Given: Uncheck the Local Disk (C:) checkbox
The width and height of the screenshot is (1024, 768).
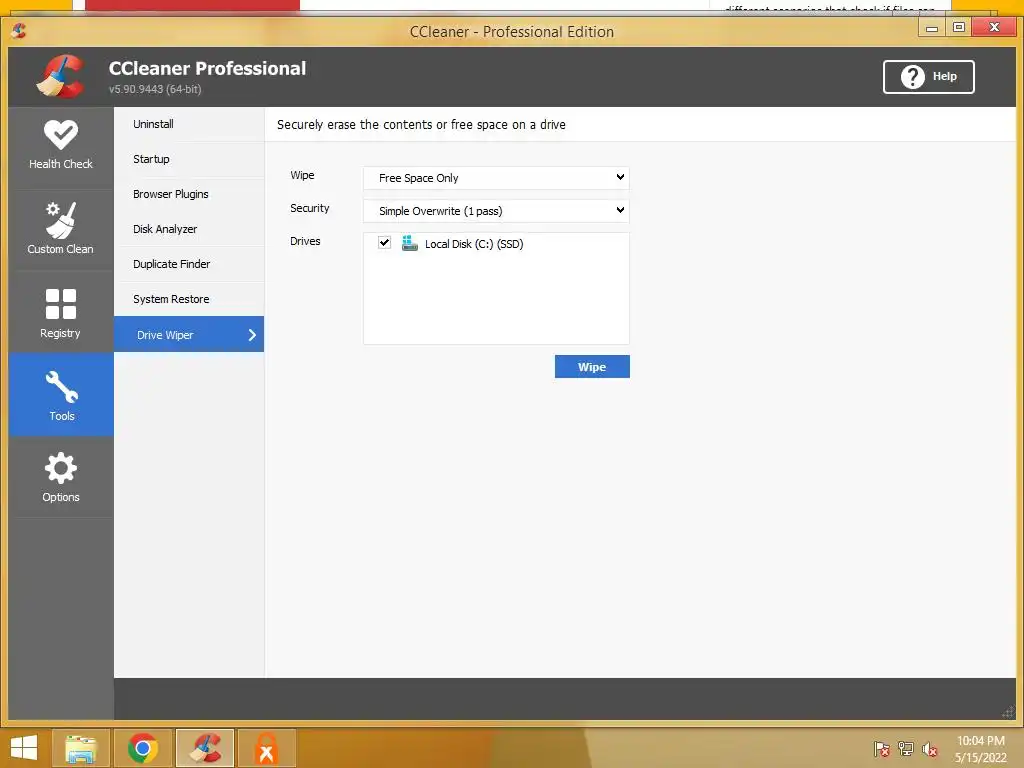Looking at the screenshot, I should coord(385,243).
